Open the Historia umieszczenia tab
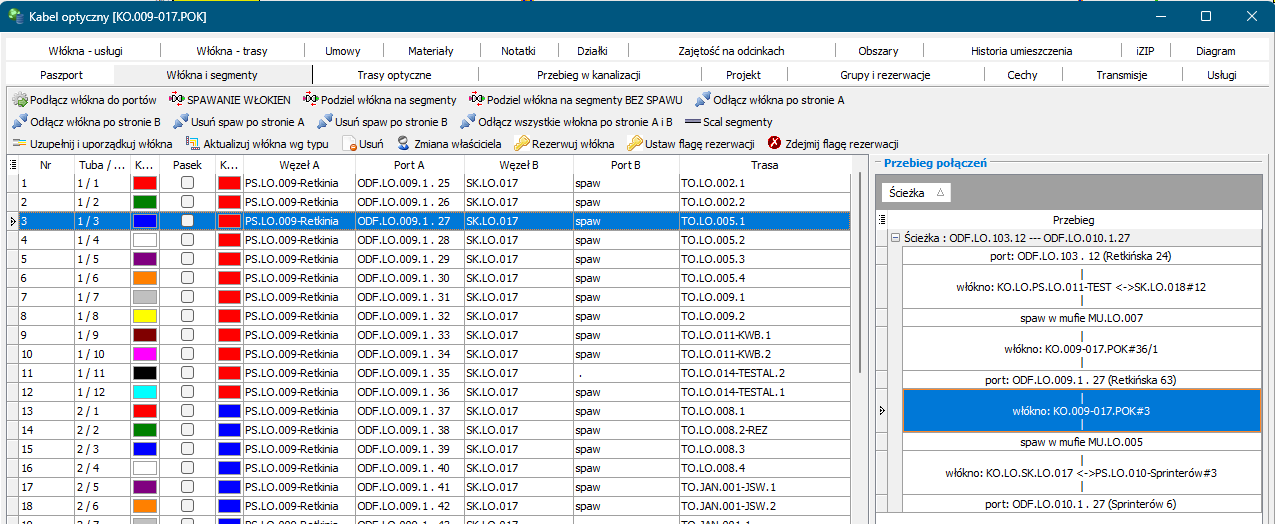 coord(1021,51)
